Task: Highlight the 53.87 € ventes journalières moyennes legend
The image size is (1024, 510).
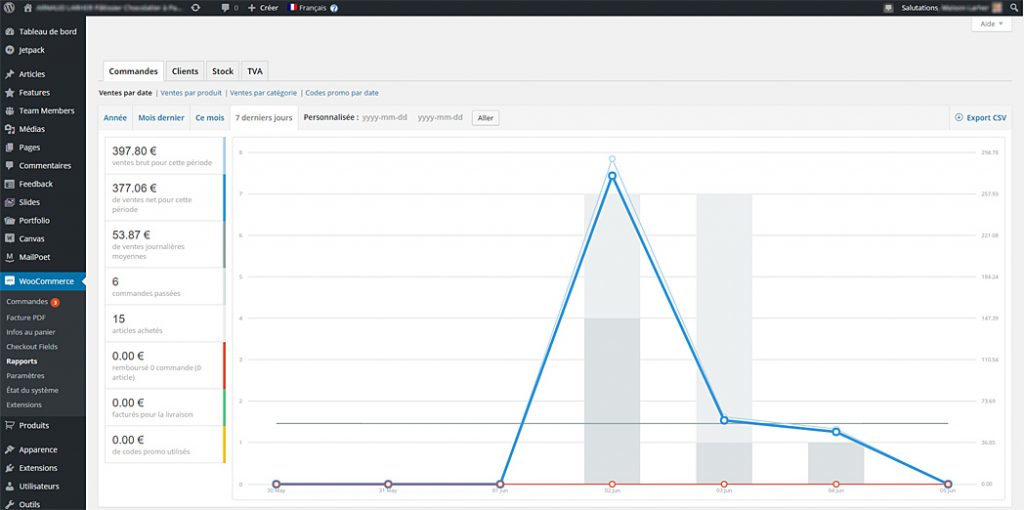Action: [165, 244]
